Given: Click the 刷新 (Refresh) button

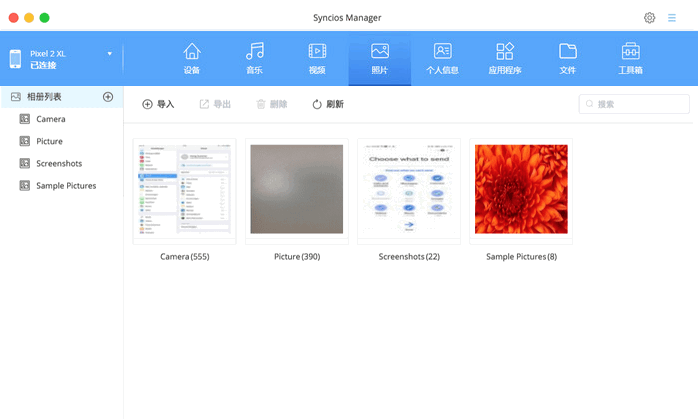Looking at the screenshot, I should 328,104.
